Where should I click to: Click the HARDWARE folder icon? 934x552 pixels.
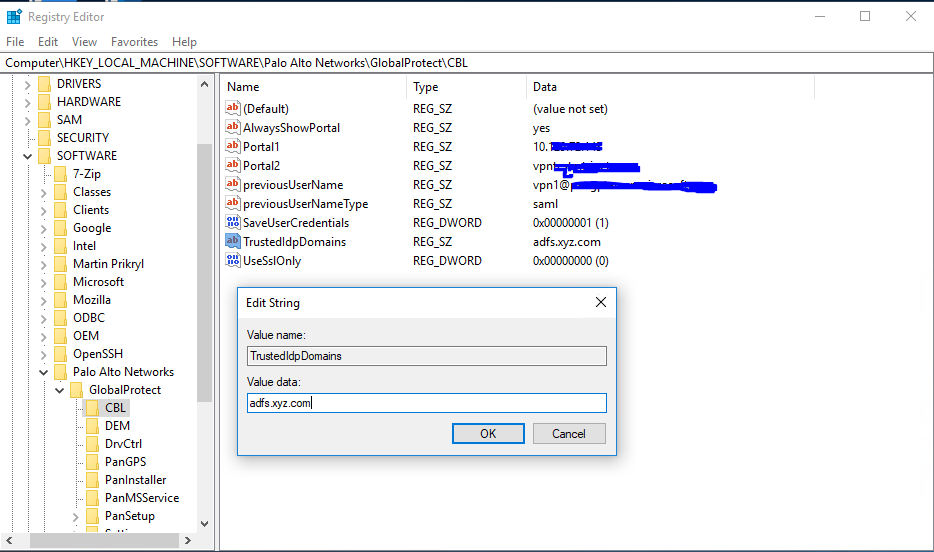click(x=44, y=102)
